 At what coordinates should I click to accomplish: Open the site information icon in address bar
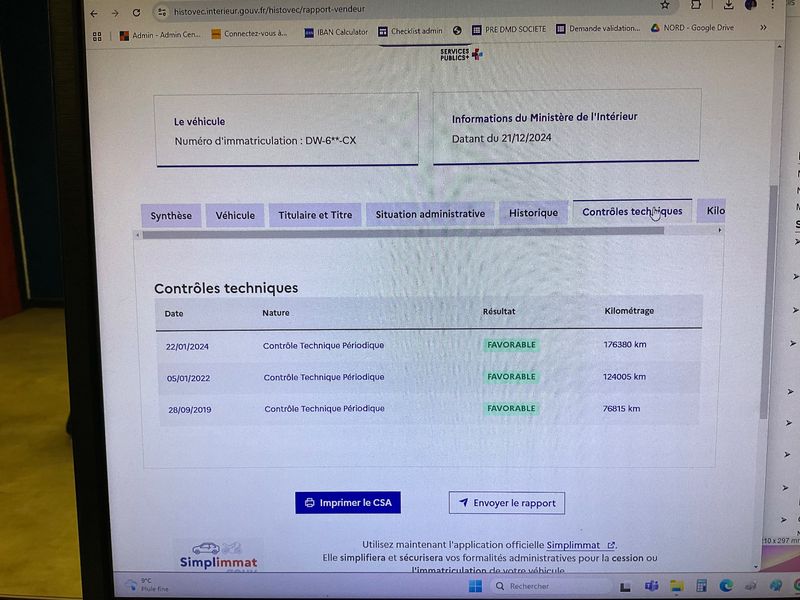161,12
